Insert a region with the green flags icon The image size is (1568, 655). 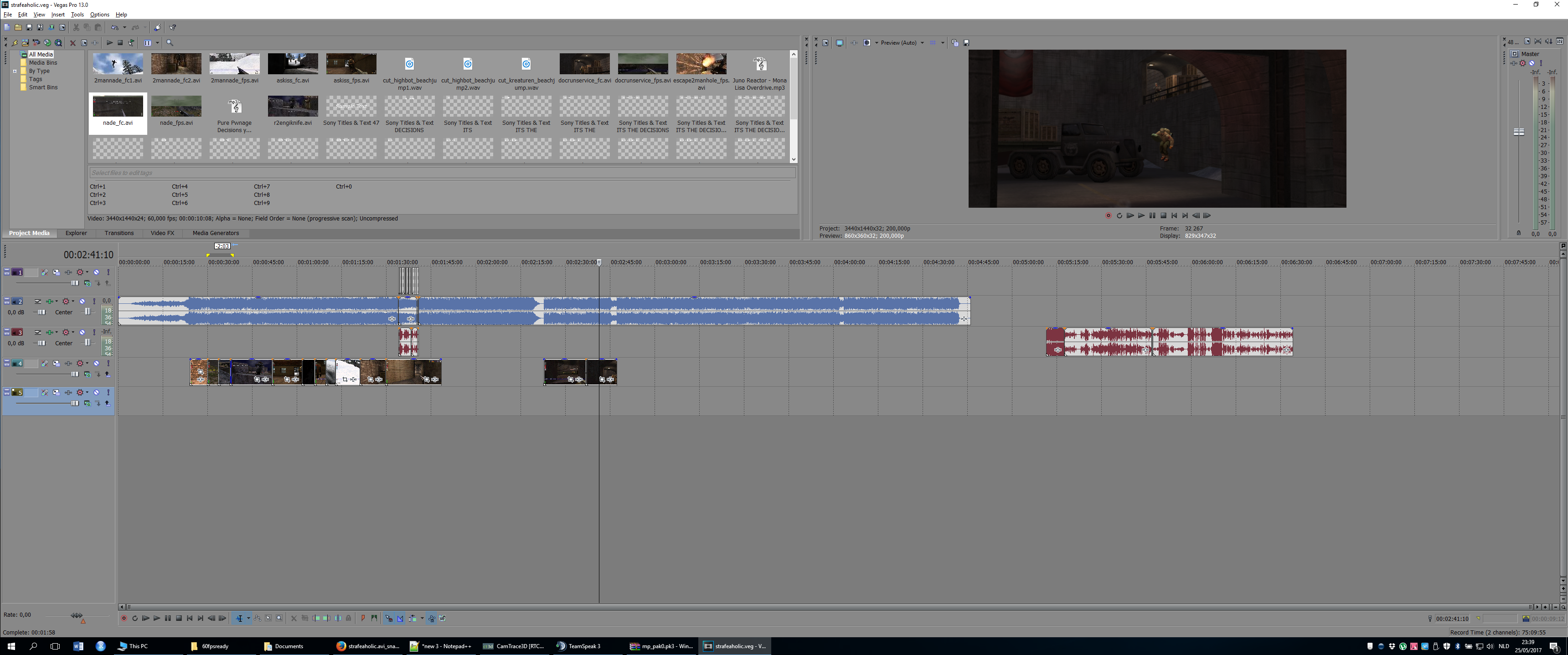pyautogui.click(x=374, y=619)
